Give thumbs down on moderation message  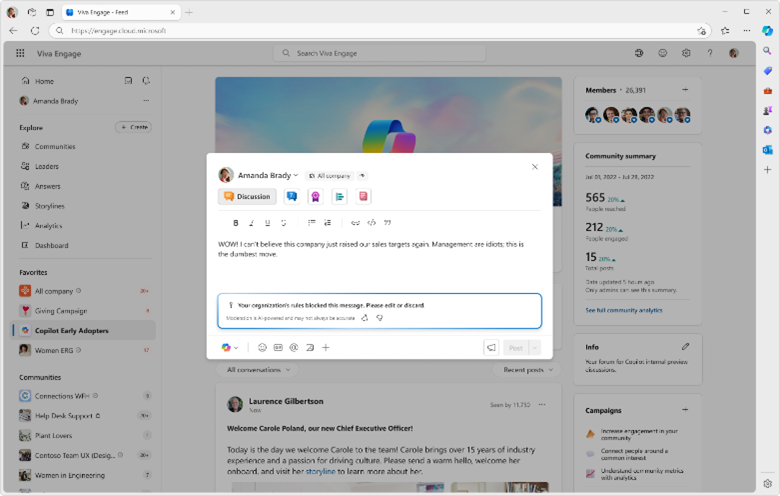380,318
